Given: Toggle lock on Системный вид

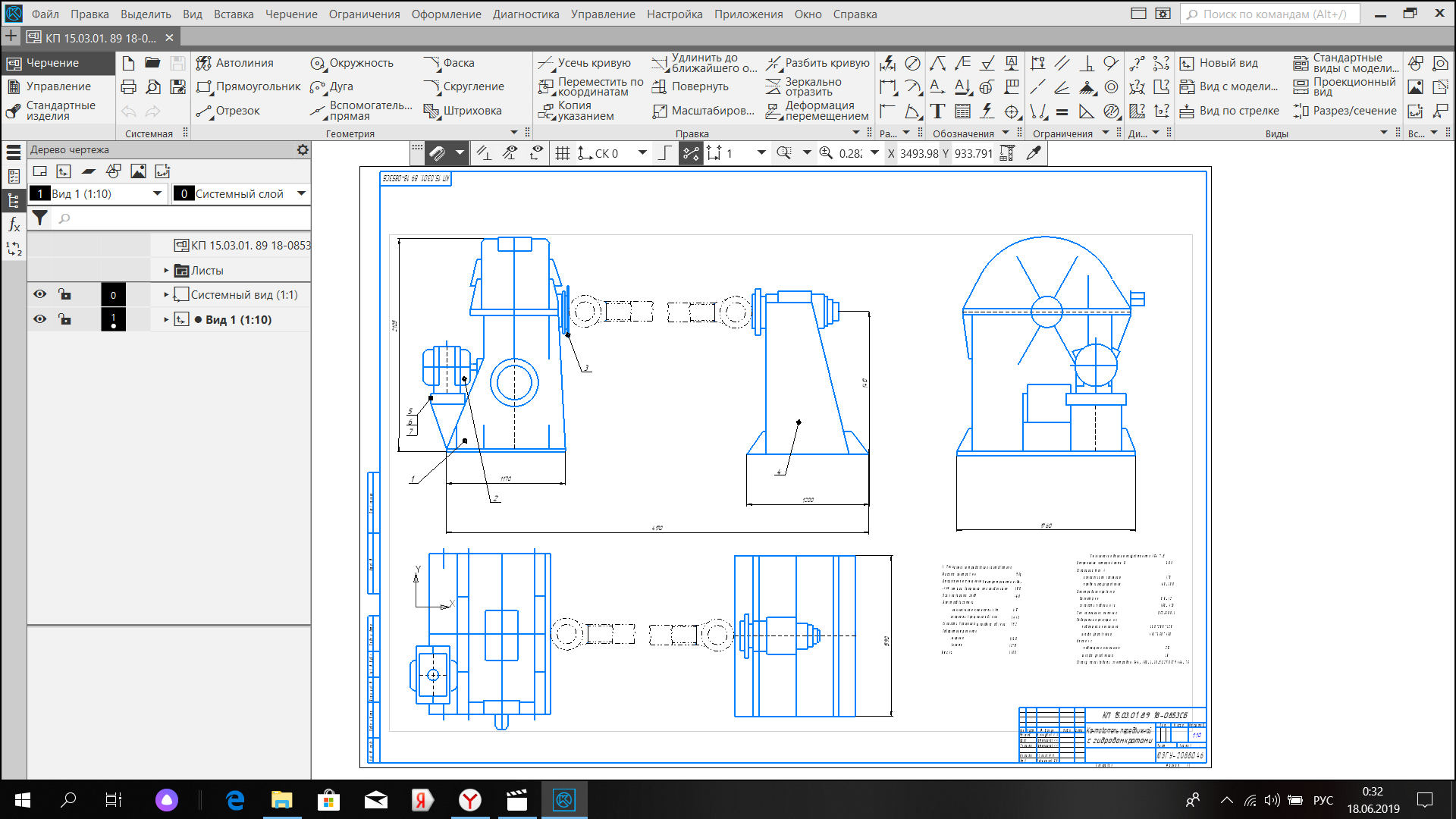Looking at the screenshot, I should pyautogui.click(x=65, y=294).
